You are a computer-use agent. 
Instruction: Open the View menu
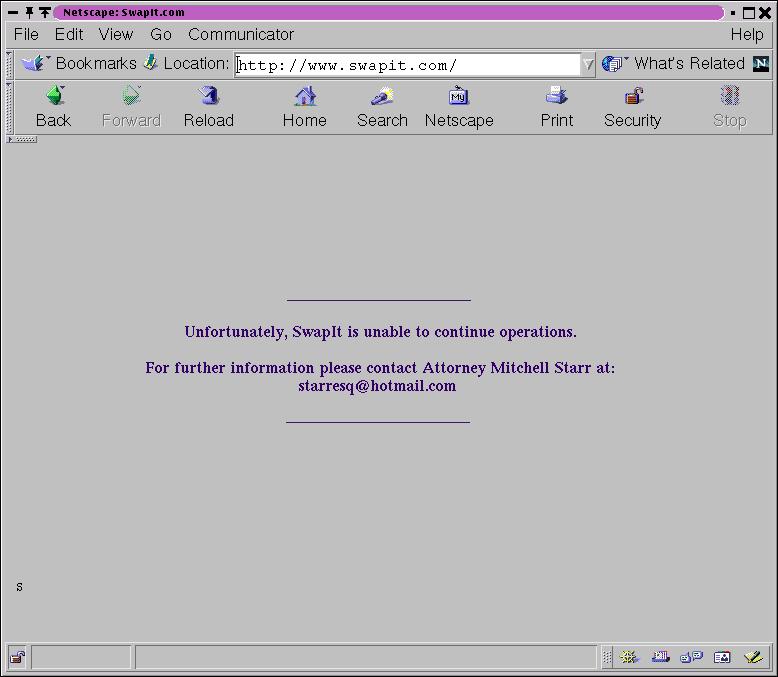(x=116, y=34)
